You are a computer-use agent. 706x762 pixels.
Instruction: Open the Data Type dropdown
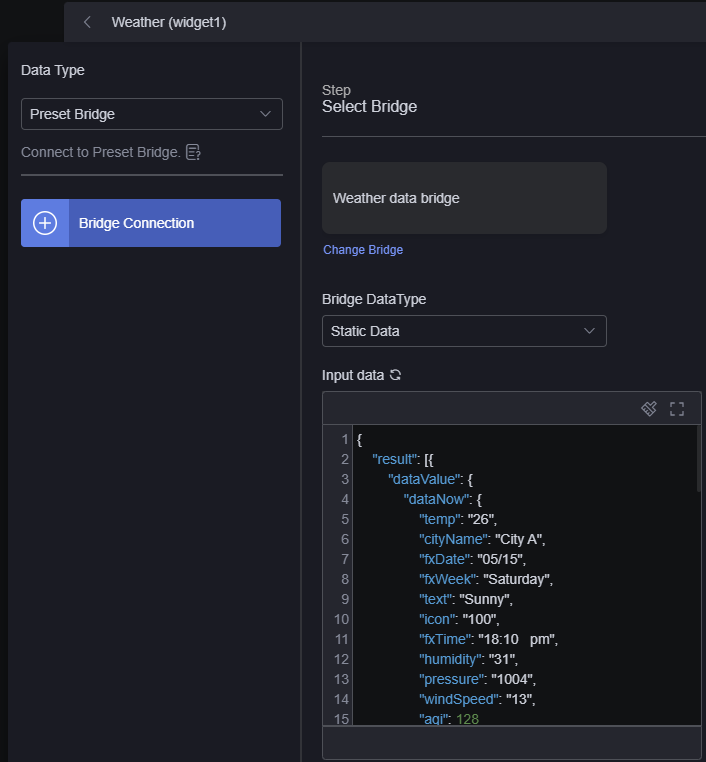[152, 114]
